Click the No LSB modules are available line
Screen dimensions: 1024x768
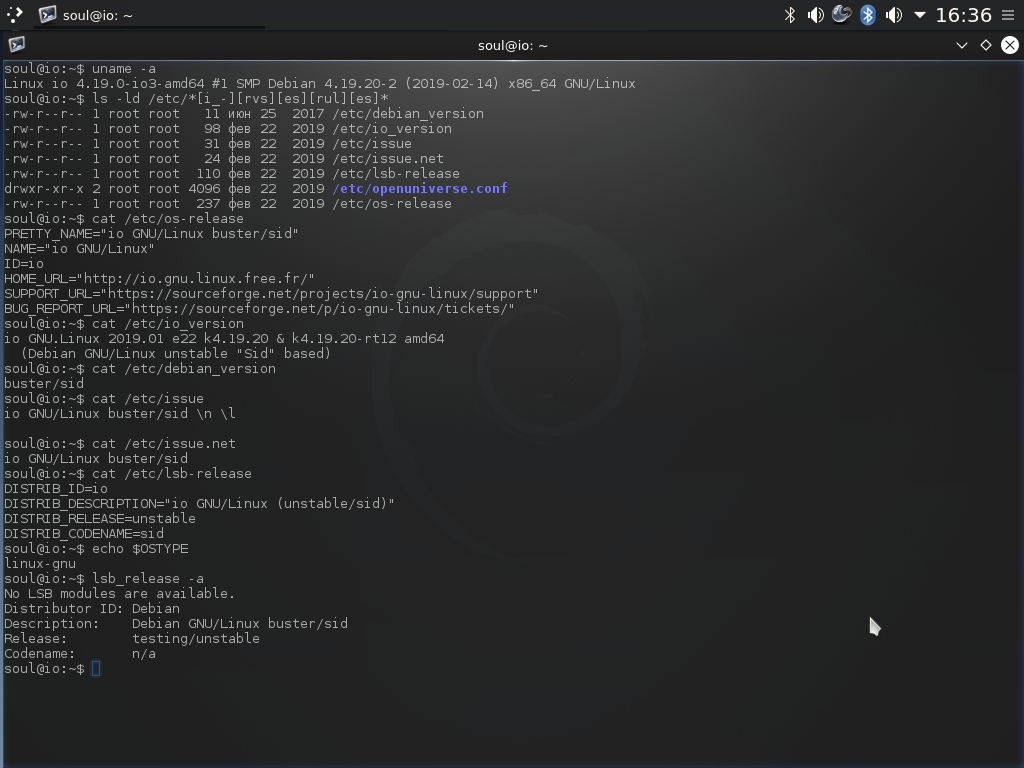[120, 594]
